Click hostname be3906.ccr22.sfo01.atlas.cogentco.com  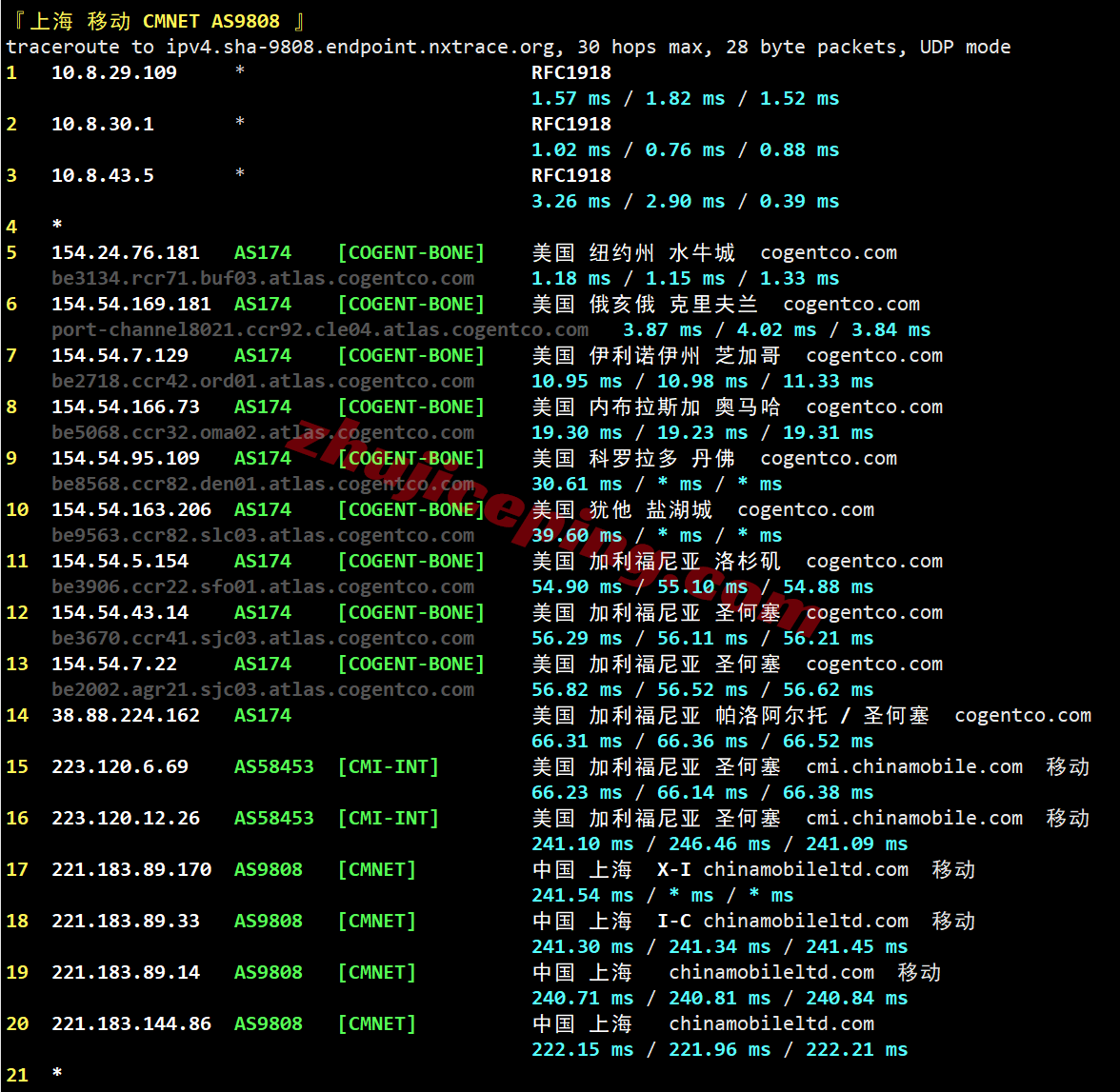pyautogui.click(x=263, y=587)
